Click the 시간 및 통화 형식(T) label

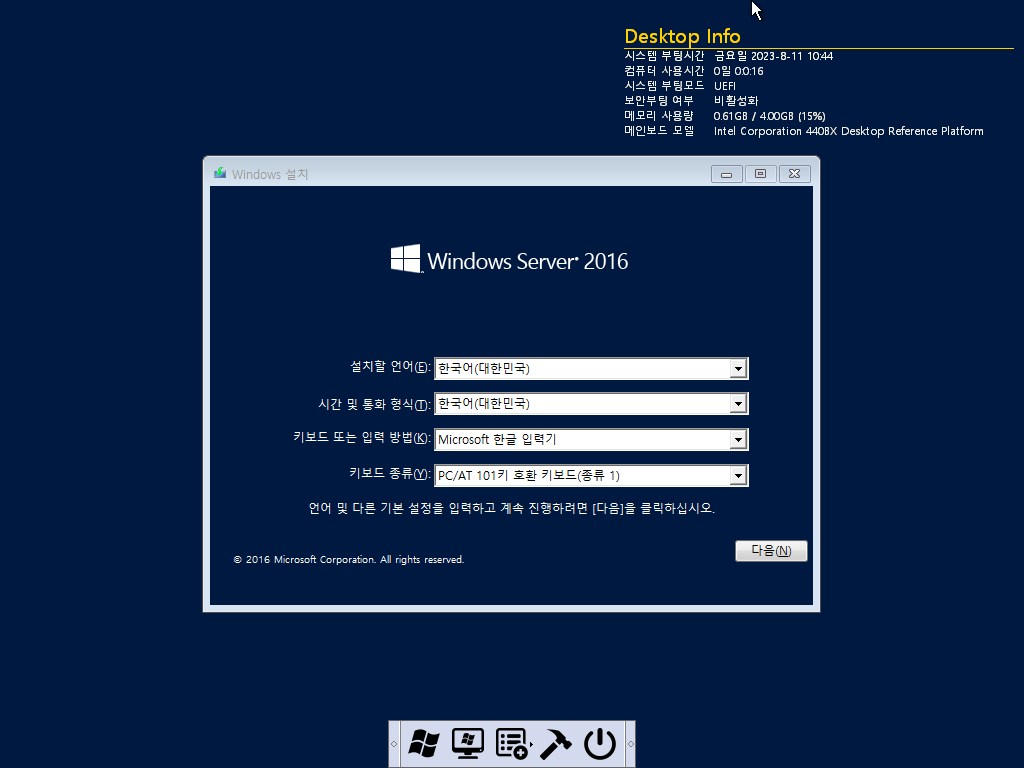coord(374,405)
